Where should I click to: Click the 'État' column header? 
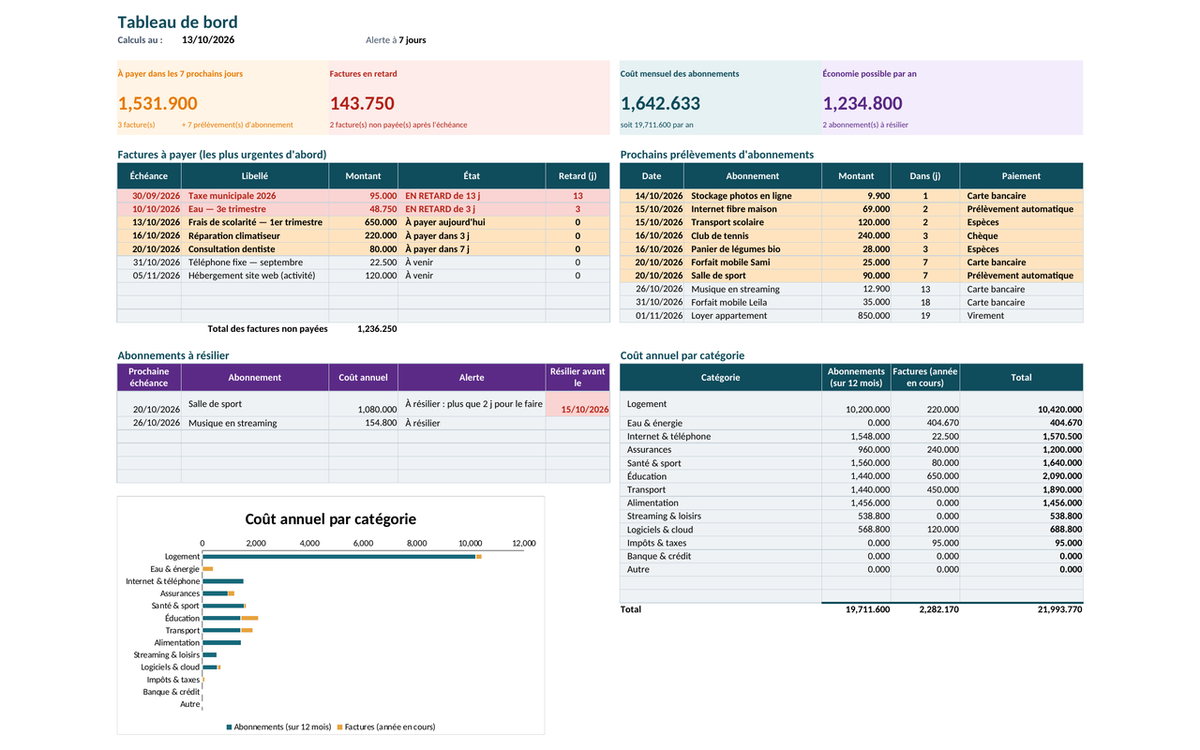click(472, 176)
